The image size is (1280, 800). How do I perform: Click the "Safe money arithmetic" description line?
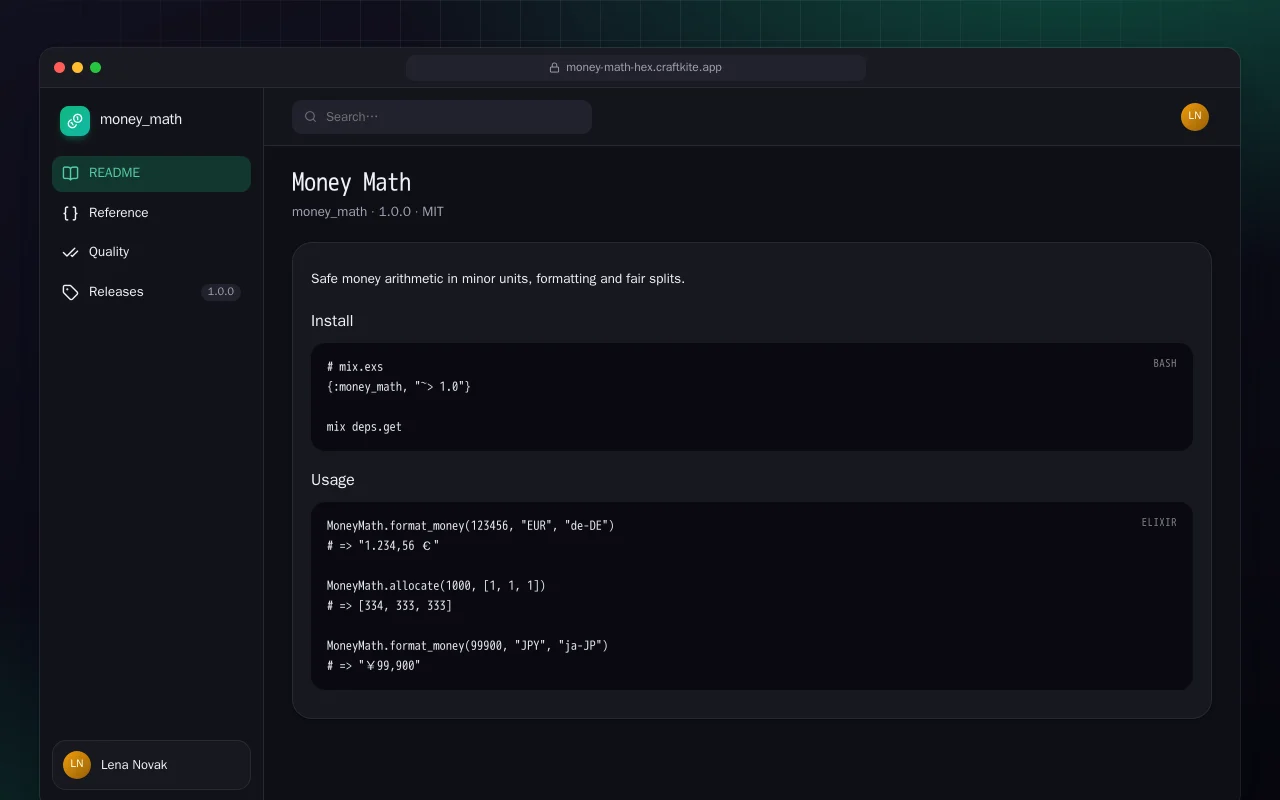498,279
